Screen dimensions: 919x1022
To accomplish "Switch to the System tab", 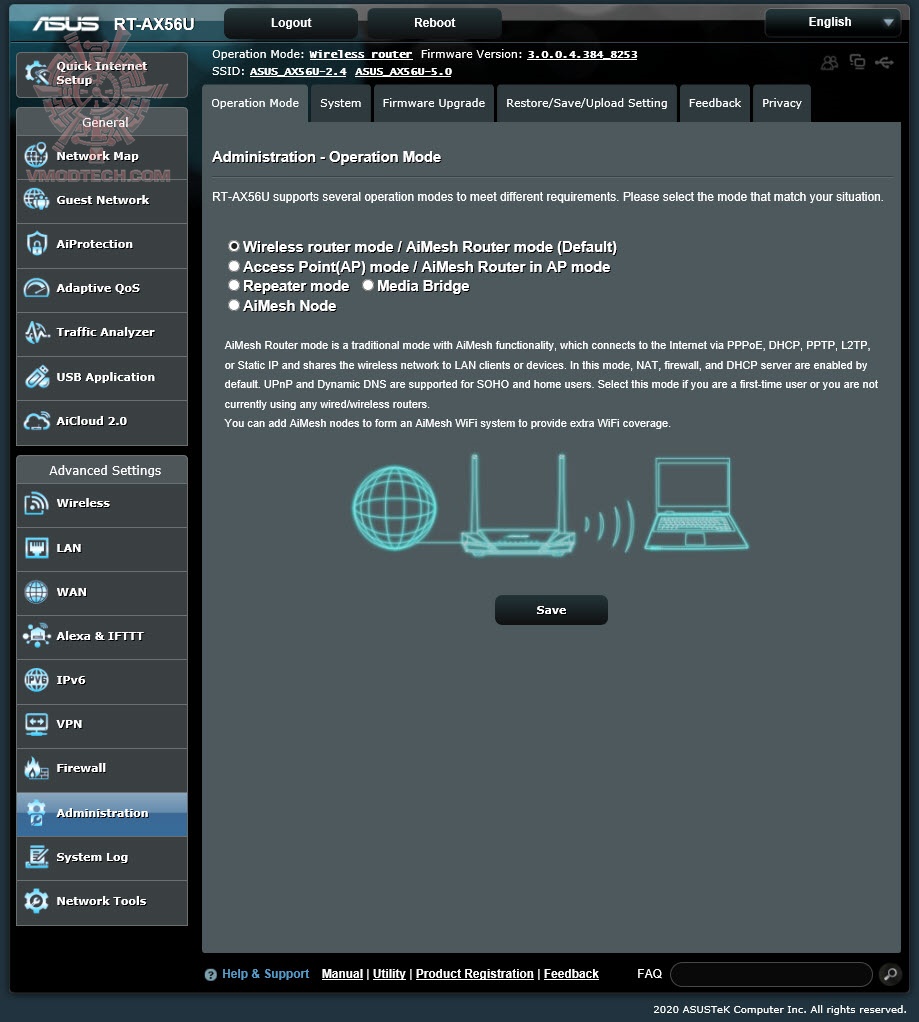I will pos(340,103).
